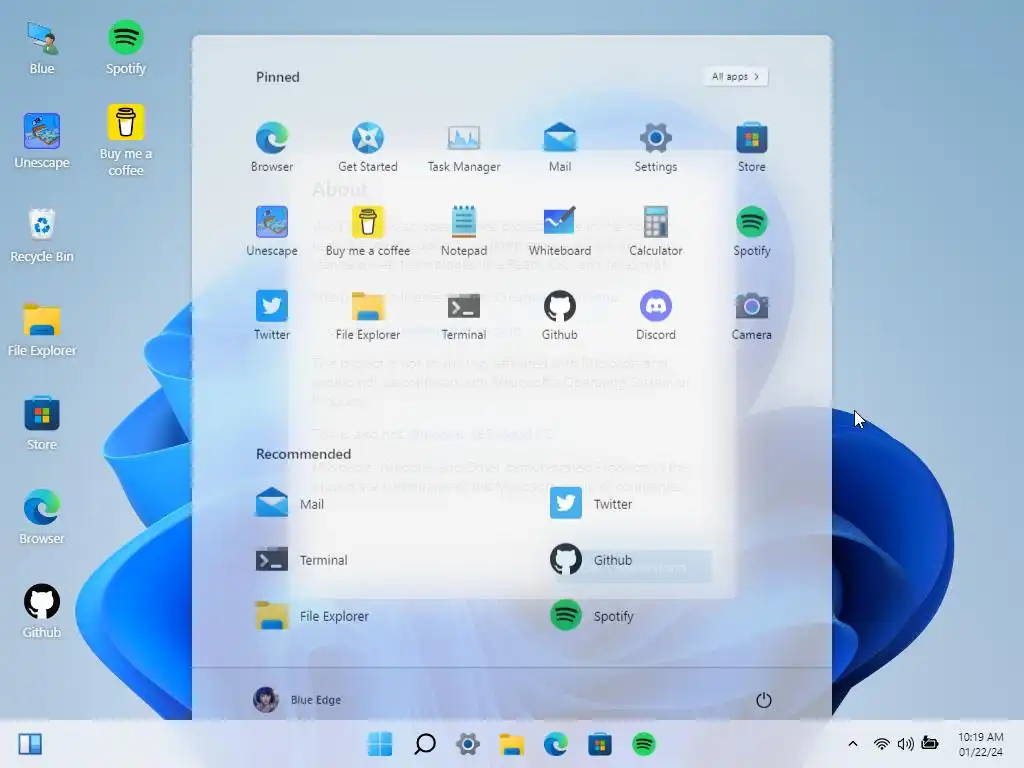Open the Store in Pinned apps
The image size is (1024, 768).
(x=752, y=147)
